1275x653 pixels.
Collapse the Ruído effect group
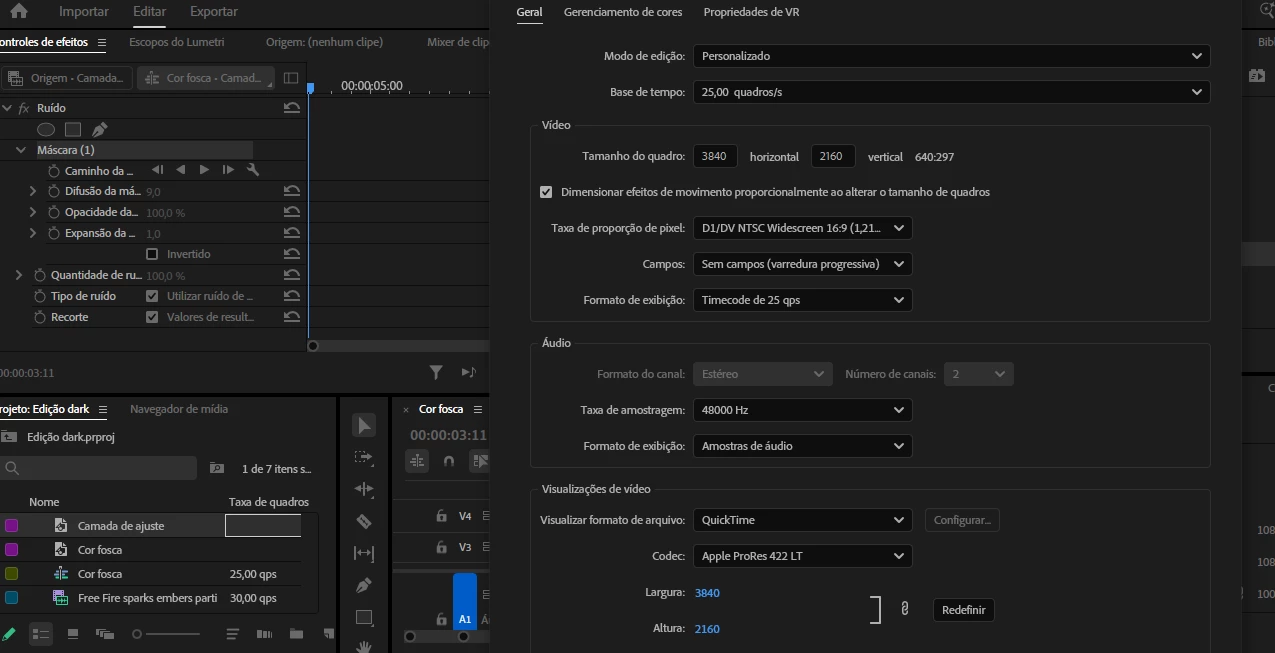point(7,108)
